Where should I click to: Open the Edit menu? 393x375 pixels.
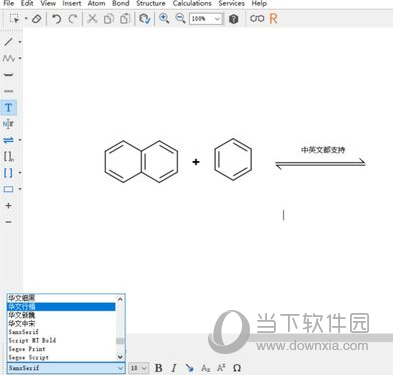[x=27, y=3]
